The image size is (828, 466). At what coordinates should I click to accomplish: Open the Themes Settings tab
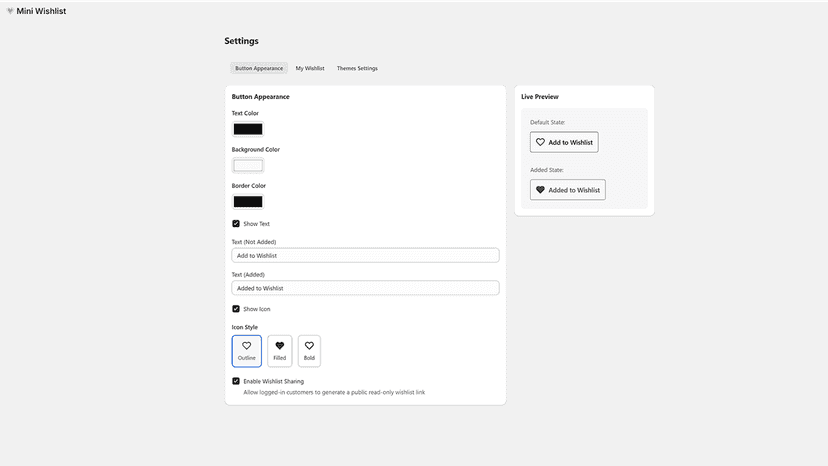357,68
